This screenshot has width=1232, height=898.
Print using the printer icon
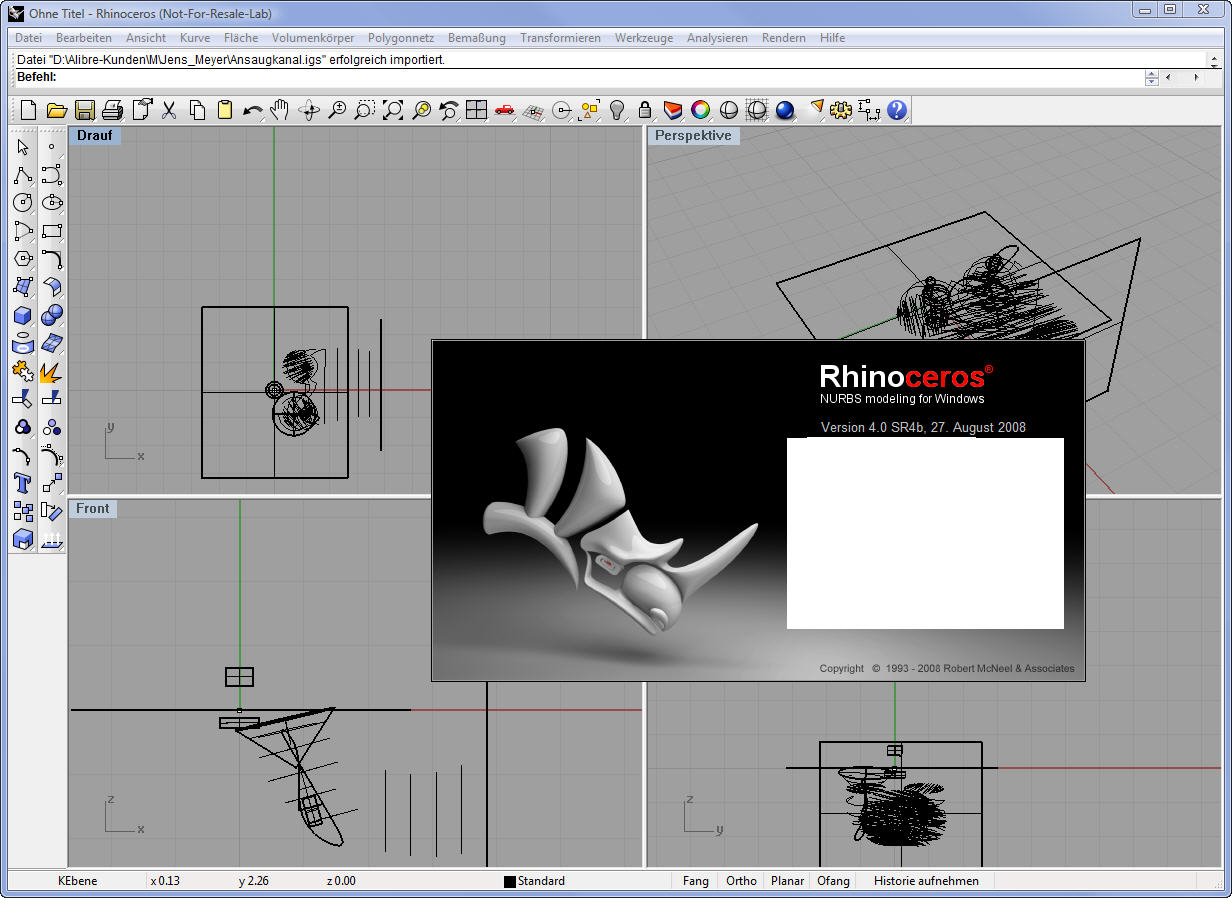pos(112,110)
